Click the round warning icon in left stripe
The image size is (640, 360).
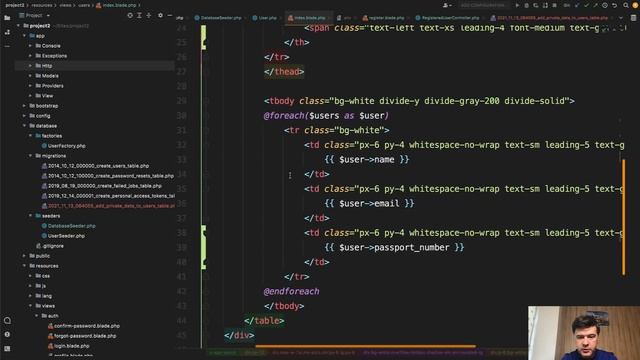coord(7,334)
